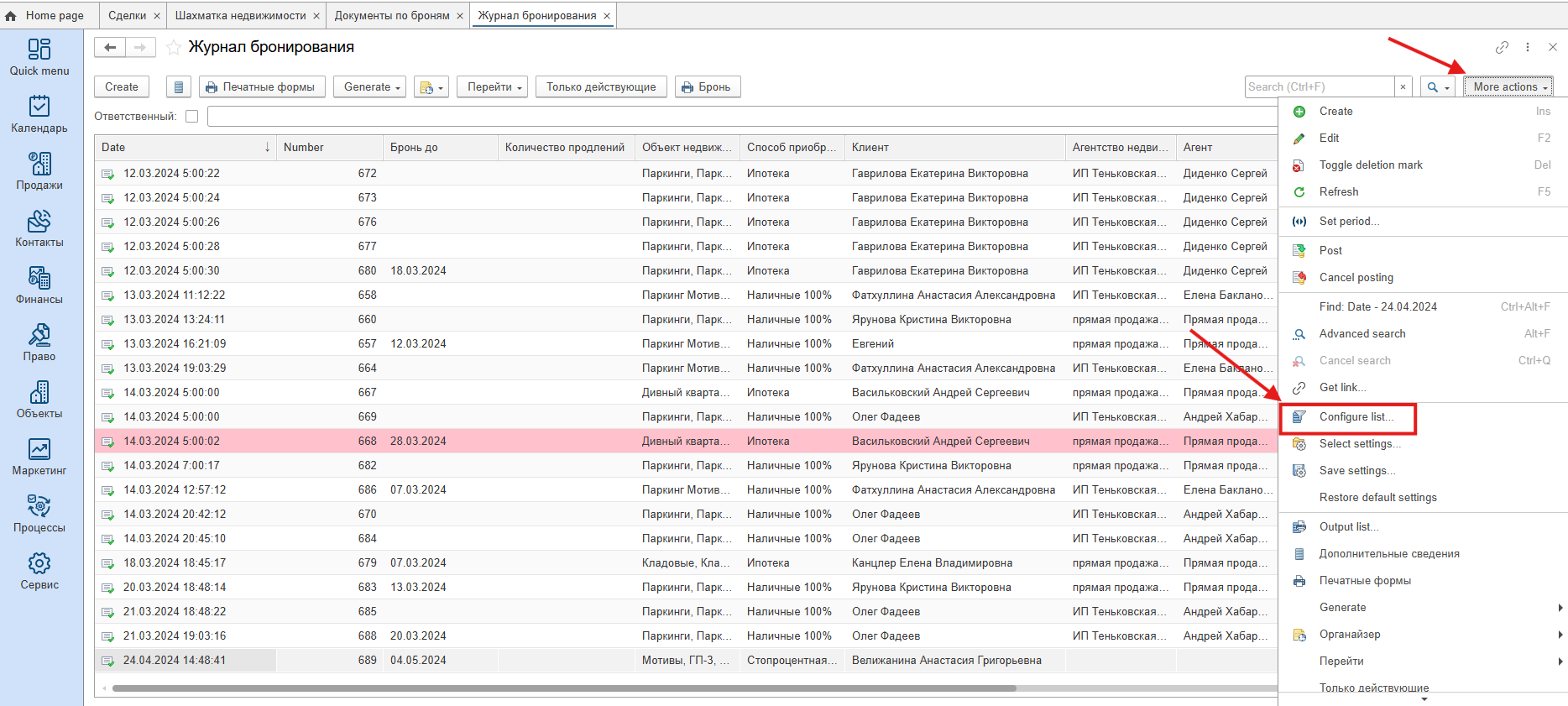This screenshot has width=1568, height=706.
Task: Switch to the Шахматка недвижимости tab
Action: click(x=241, y=16)
